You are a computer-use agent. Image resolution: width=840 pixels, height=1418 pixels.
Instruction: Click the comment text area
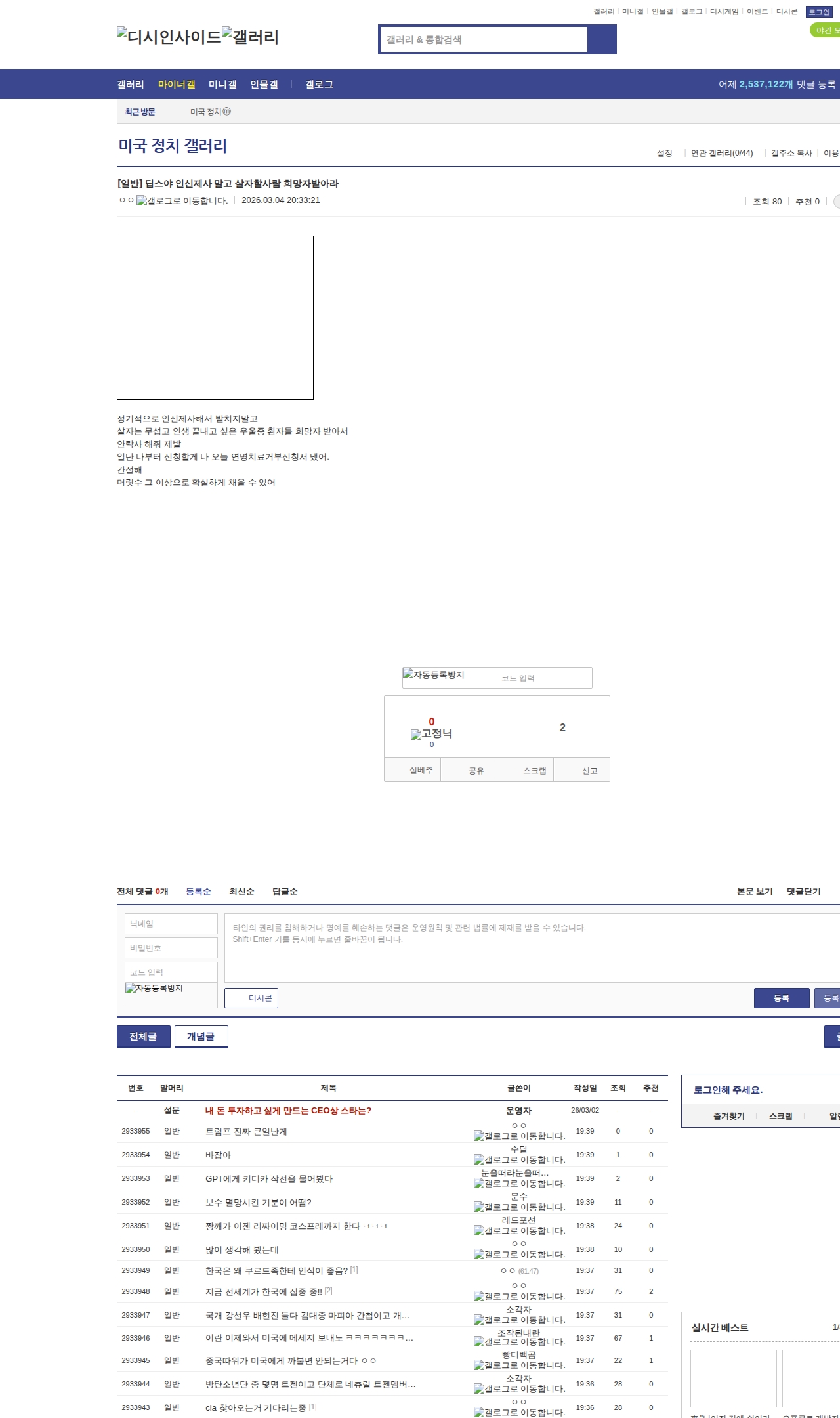coord(532,948)
